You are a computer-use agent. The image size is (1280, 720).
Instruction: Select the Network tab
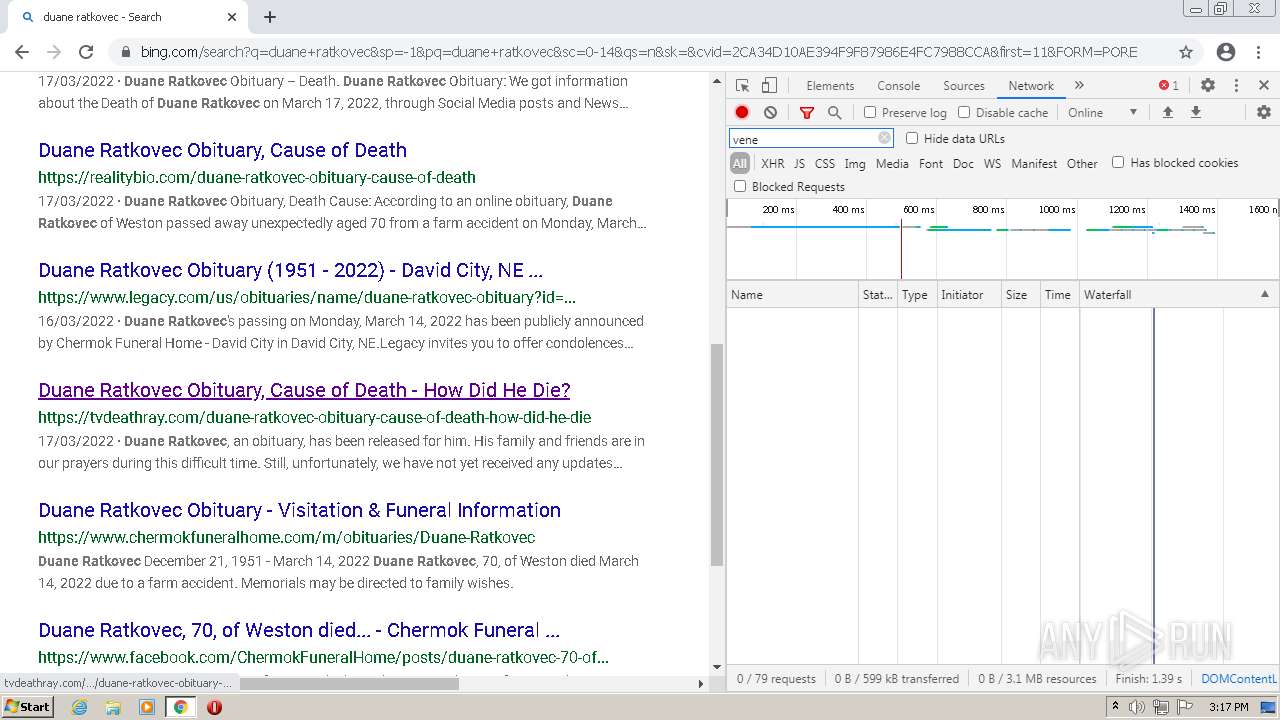[x=1031, y=86]
